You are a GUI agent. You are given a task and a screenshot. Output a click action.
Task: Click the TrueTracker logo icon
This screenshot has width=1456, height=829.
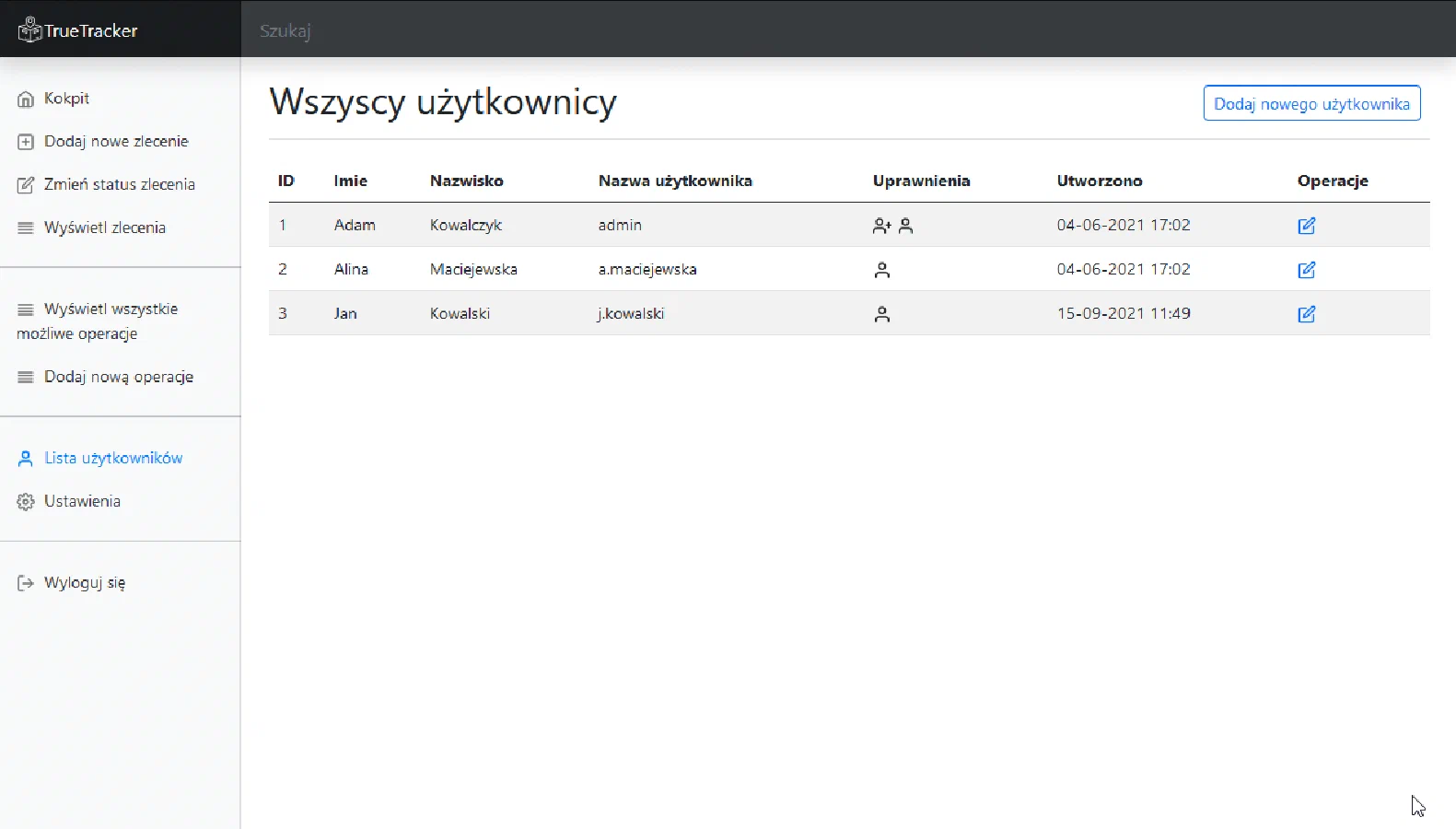point(29,30)
